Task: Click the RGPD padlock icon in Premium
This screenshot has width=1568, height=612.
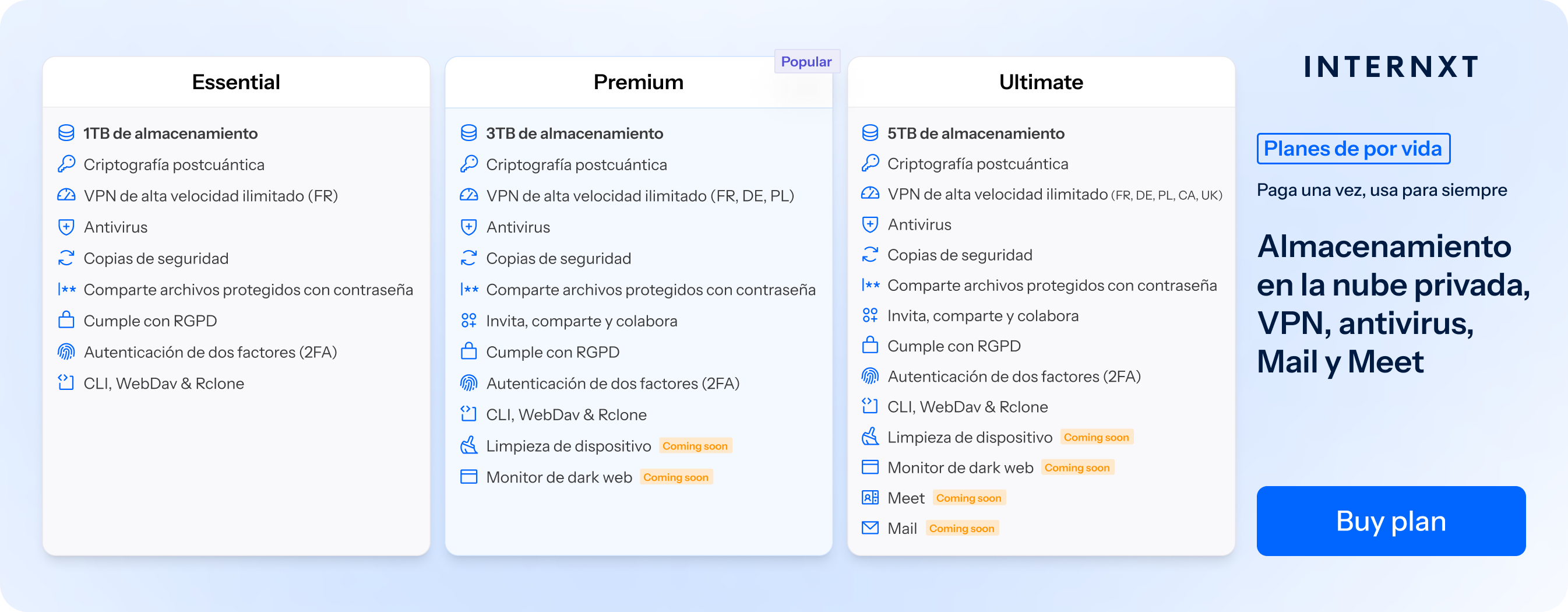Action: click(x=468, y=352)
